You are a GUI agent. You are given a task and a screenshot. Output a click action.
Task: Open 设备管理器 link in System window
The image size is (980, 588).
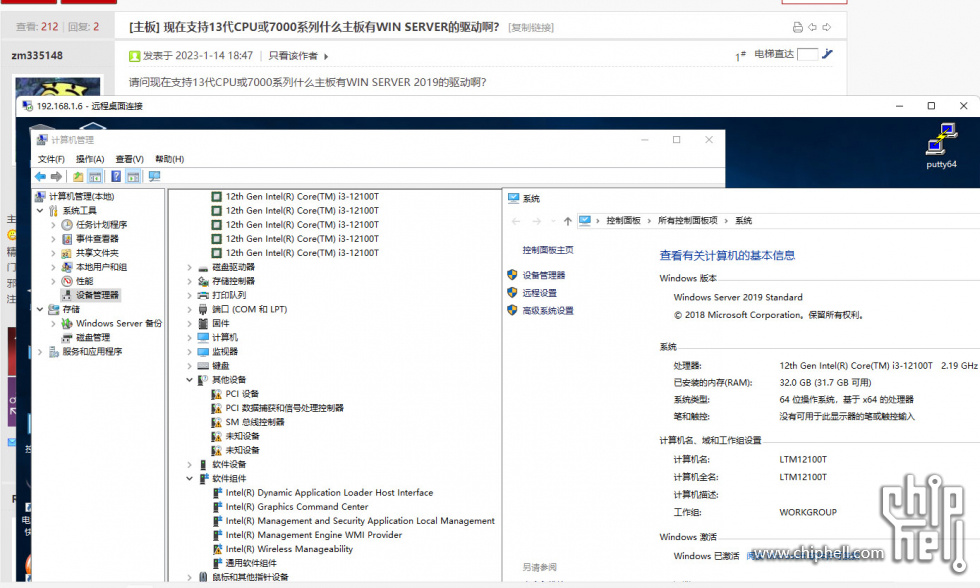544,275
